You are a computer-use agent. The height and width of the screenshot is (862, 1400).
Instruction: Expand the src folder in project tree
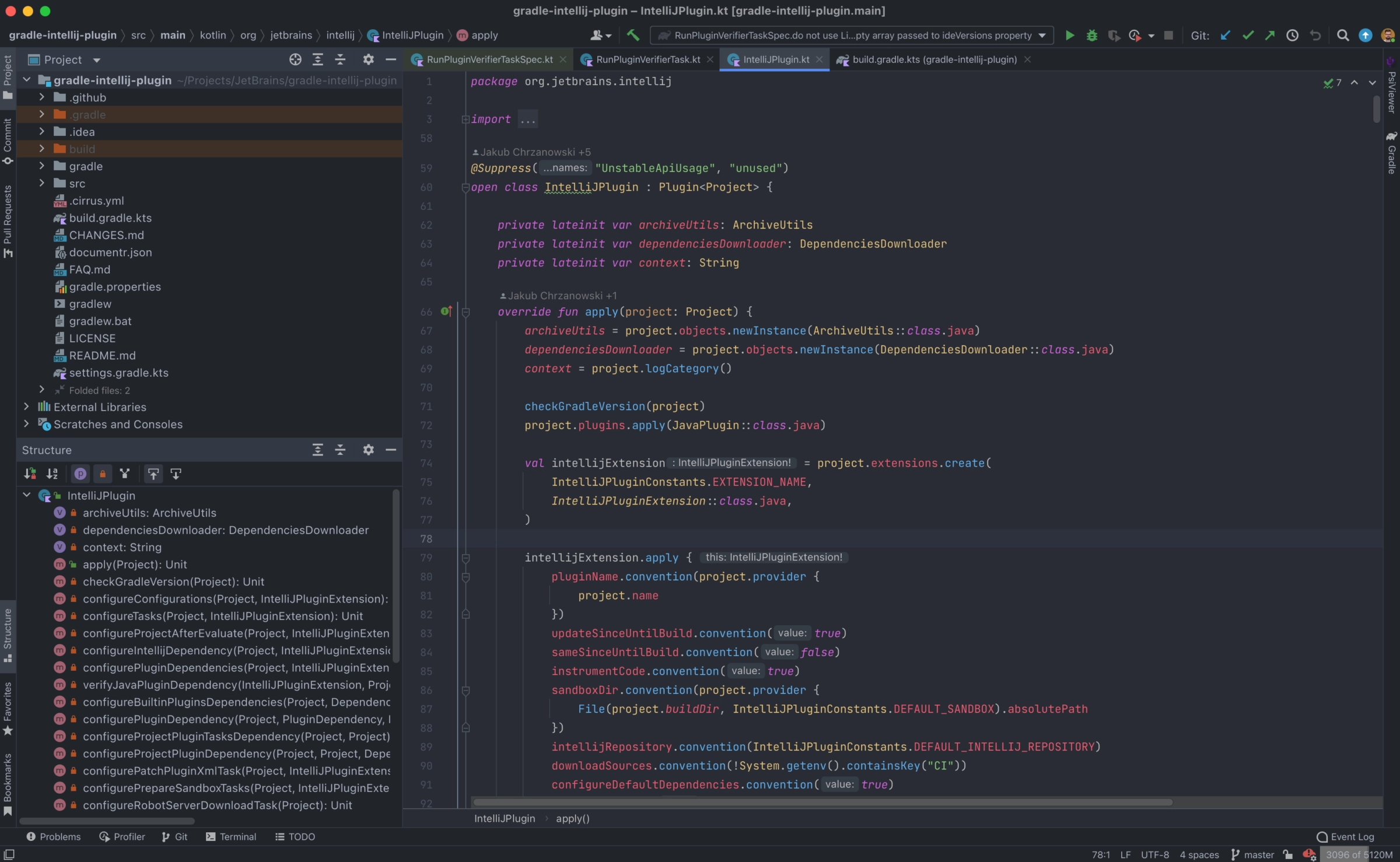[41, 183]
